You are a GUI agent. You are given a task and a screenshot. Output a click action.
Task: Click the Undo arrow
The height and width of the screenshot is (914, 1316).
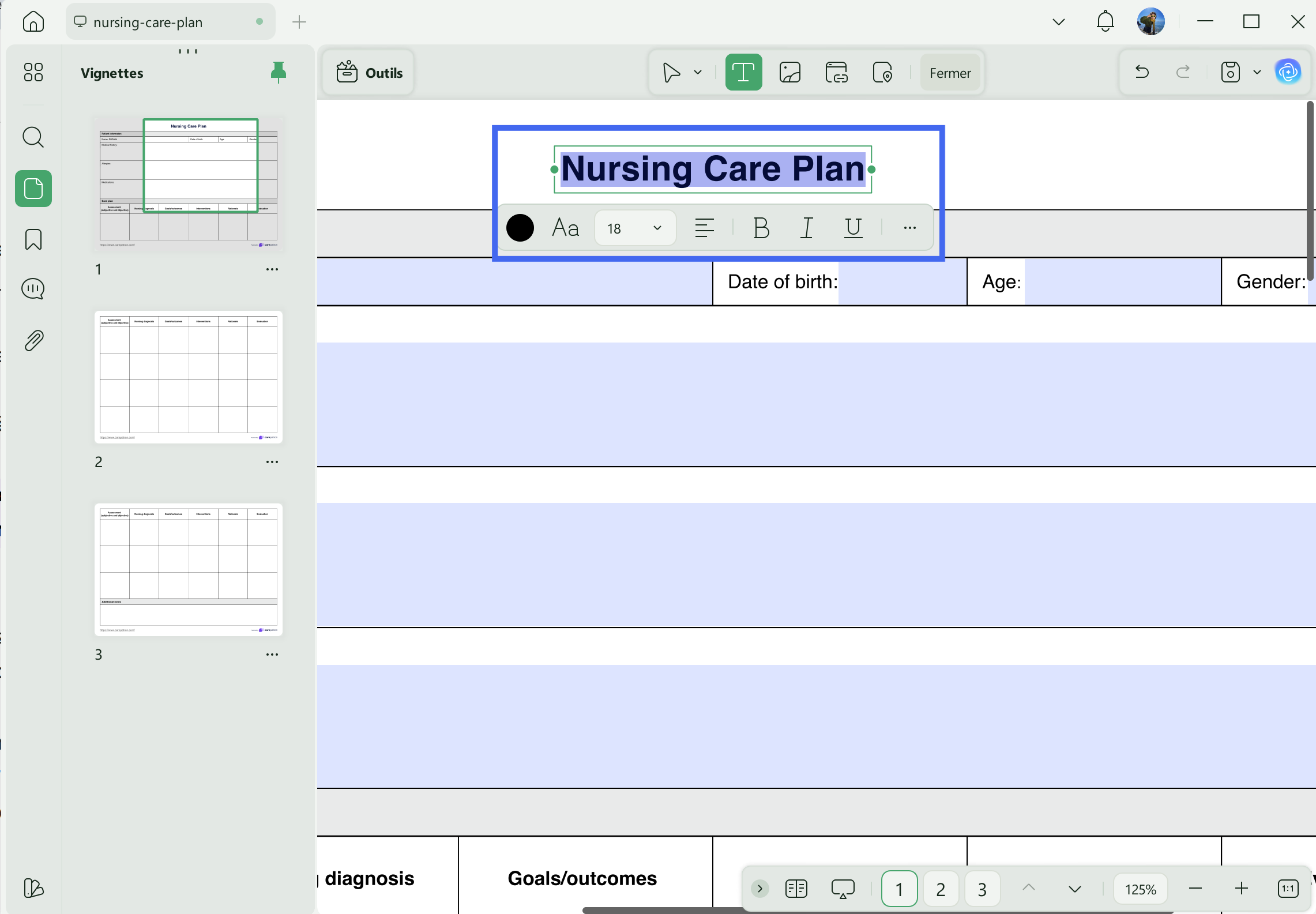coord(1142,72)
